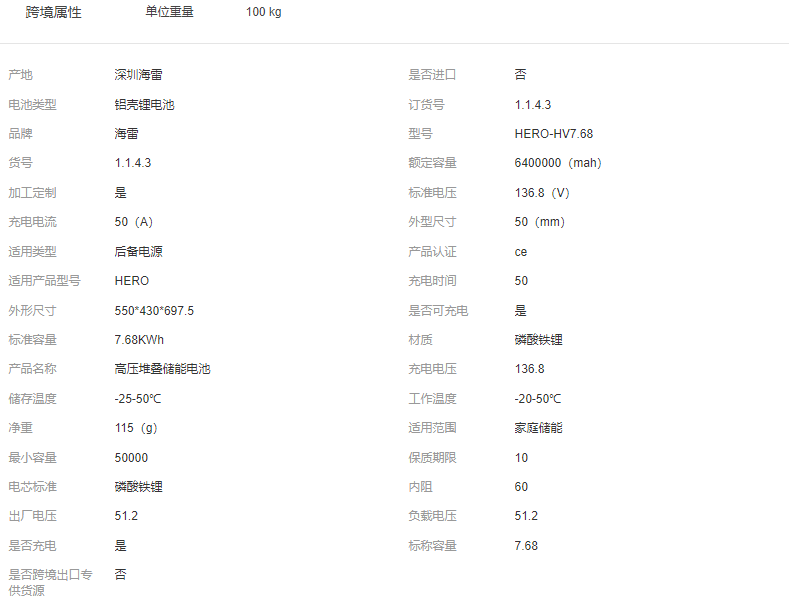The height and width of the screenshot is (605, 789).
Task: Click the unit weight value 100 kg
Action: (x=263, y=12)
